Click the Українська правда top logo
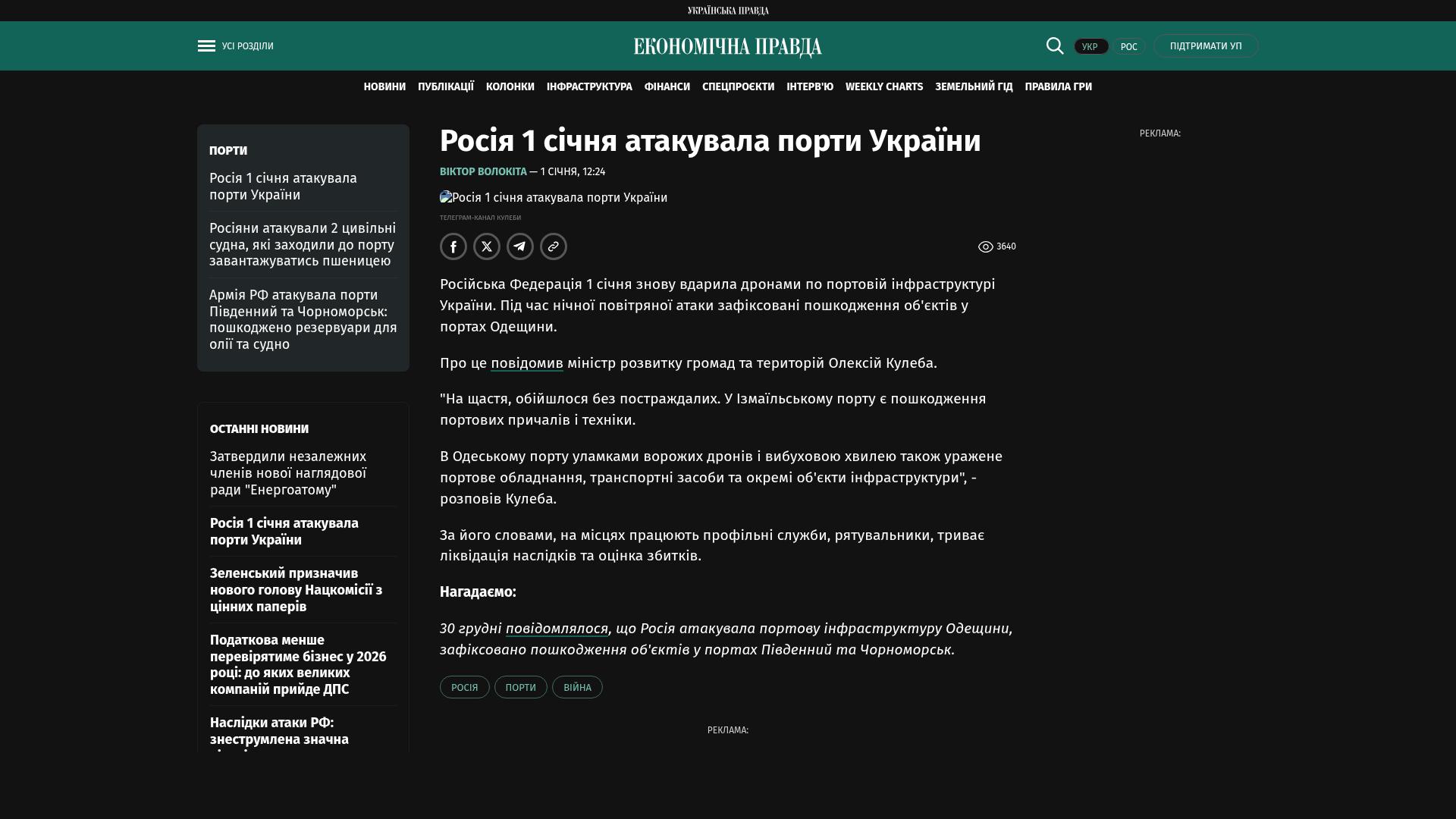Image resolution: width=1456 pixels, height=819 pixels. coord(727,11)
